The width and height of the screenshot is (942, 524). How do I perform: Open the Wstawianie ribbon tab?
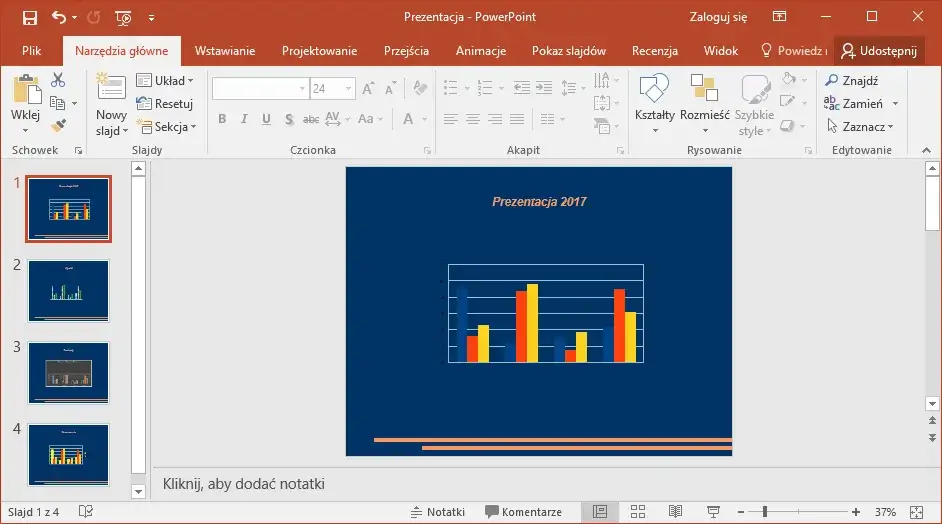(225, 51)
